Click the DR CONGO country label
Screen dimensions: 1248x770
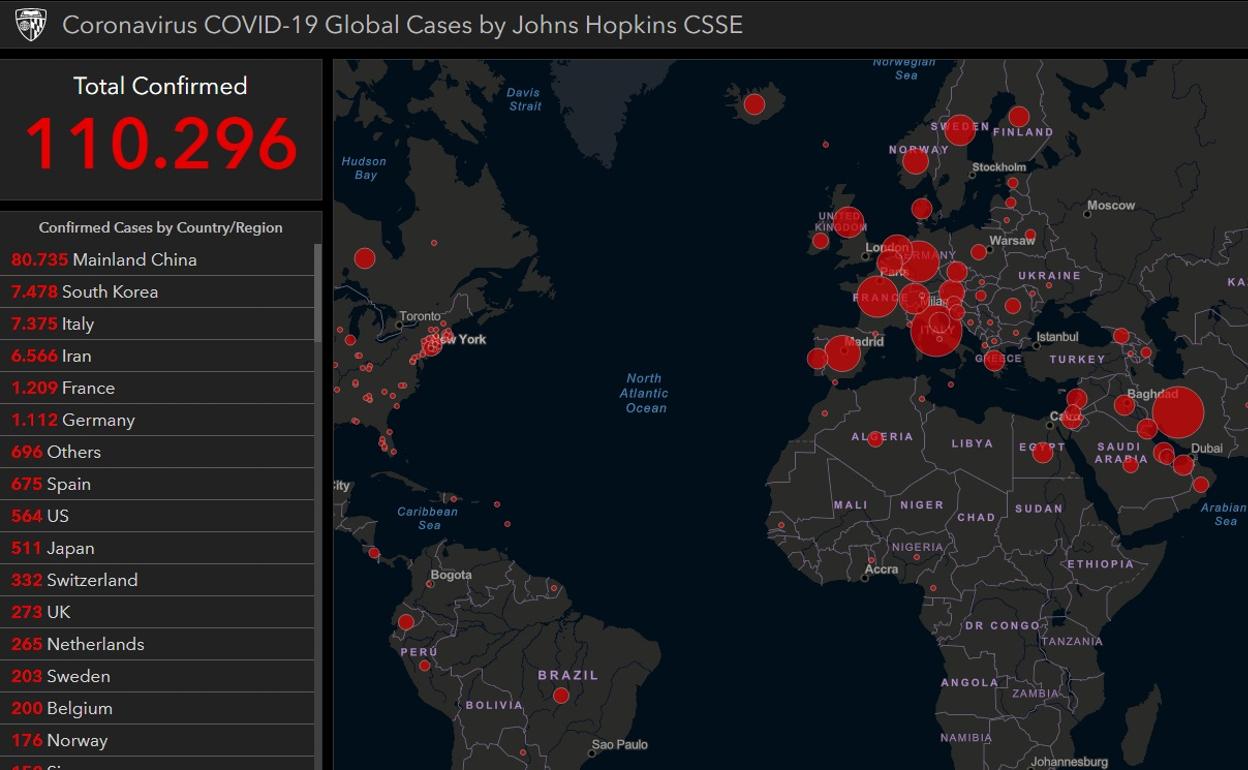pos(1002,626)
